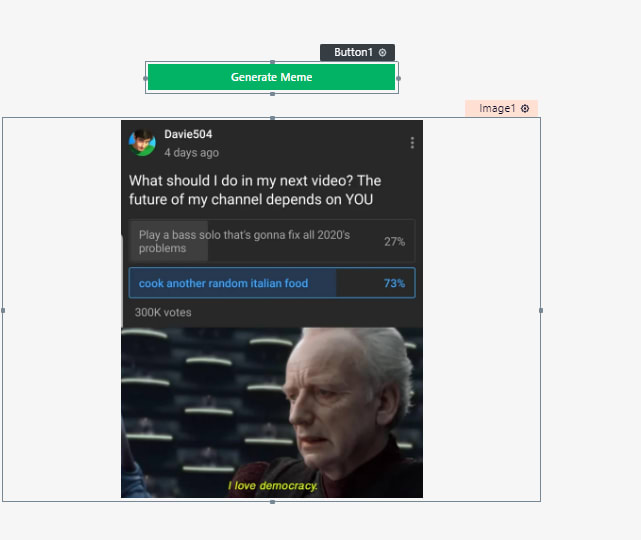Click the Davie504 profile avatar
This screenshot has height=540, width=641.
[x=142, y=143]
